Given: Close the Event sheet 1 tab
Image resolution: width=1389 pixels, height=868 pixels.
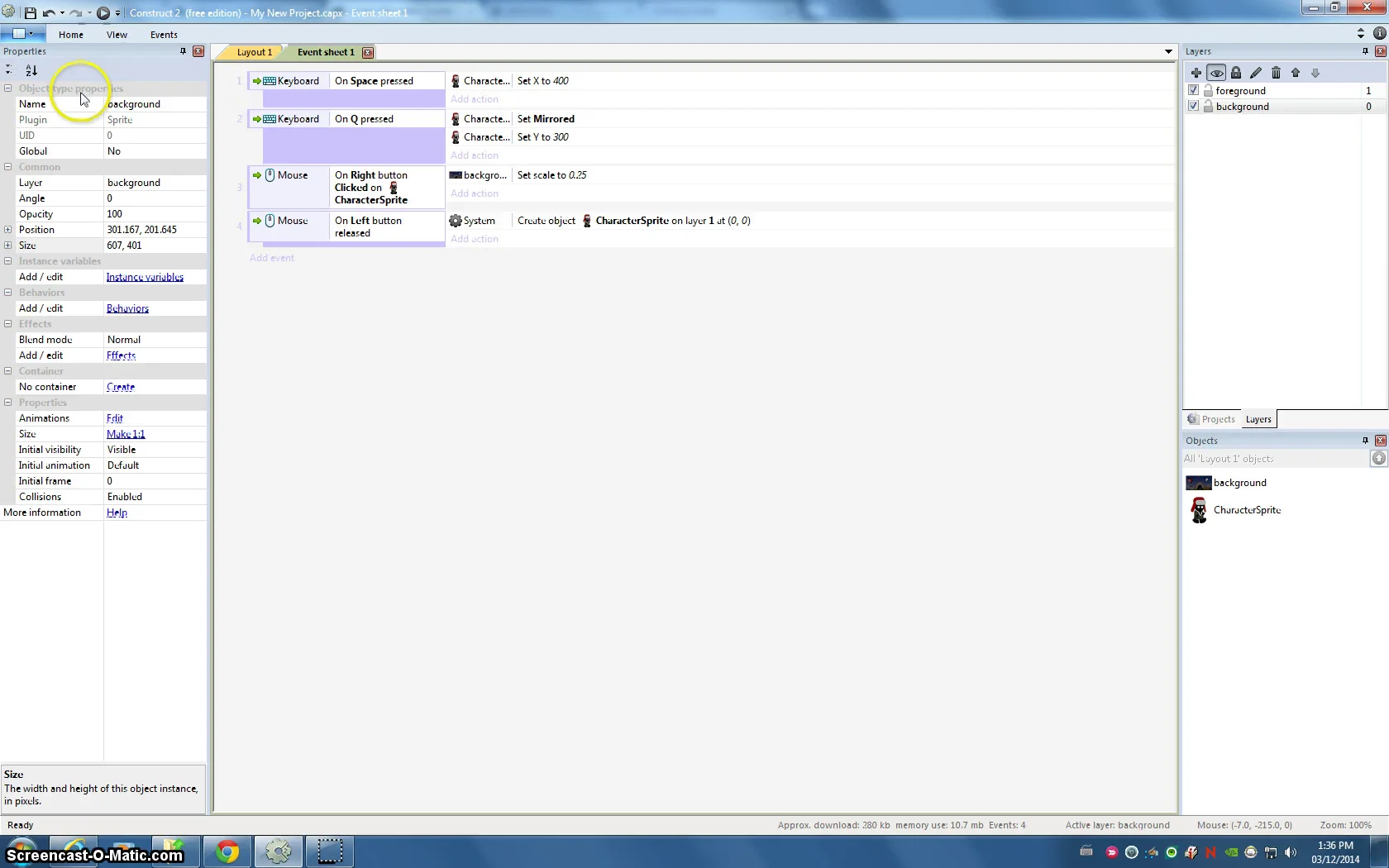Looking at the screenshot, I should coord(368,52).
